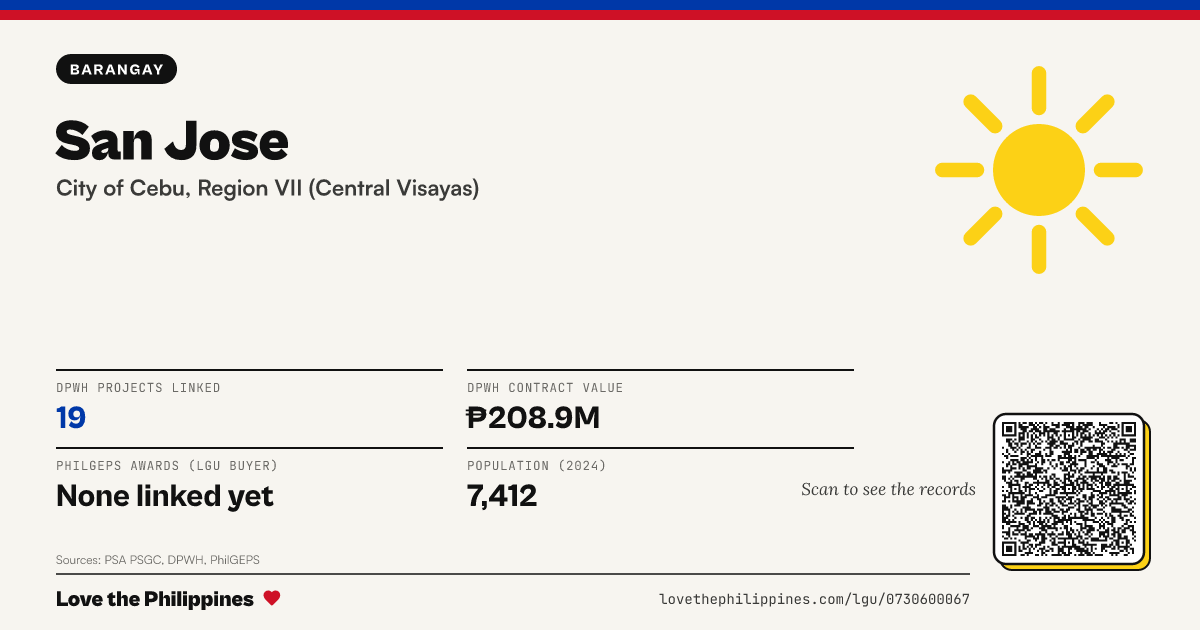Click the San Jose heading
The image size is (1200, 630).
[x=172, y=141]
